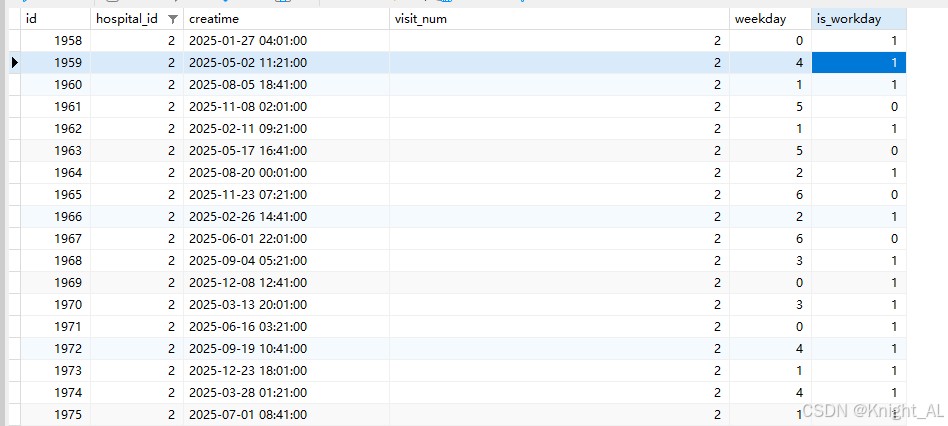
Task: Select highlighted is_workday cell in row 1959
Action: point(859,63)
